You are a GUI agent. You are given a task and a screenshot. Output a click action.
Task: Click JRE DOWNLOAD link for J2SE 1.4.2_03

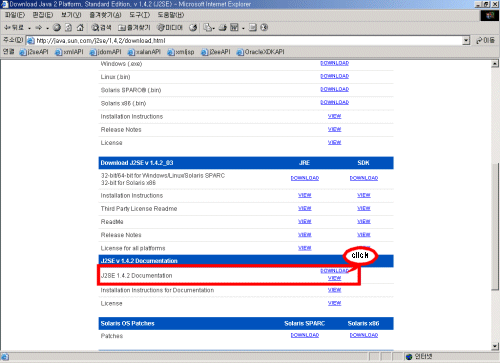coord(305,178)
